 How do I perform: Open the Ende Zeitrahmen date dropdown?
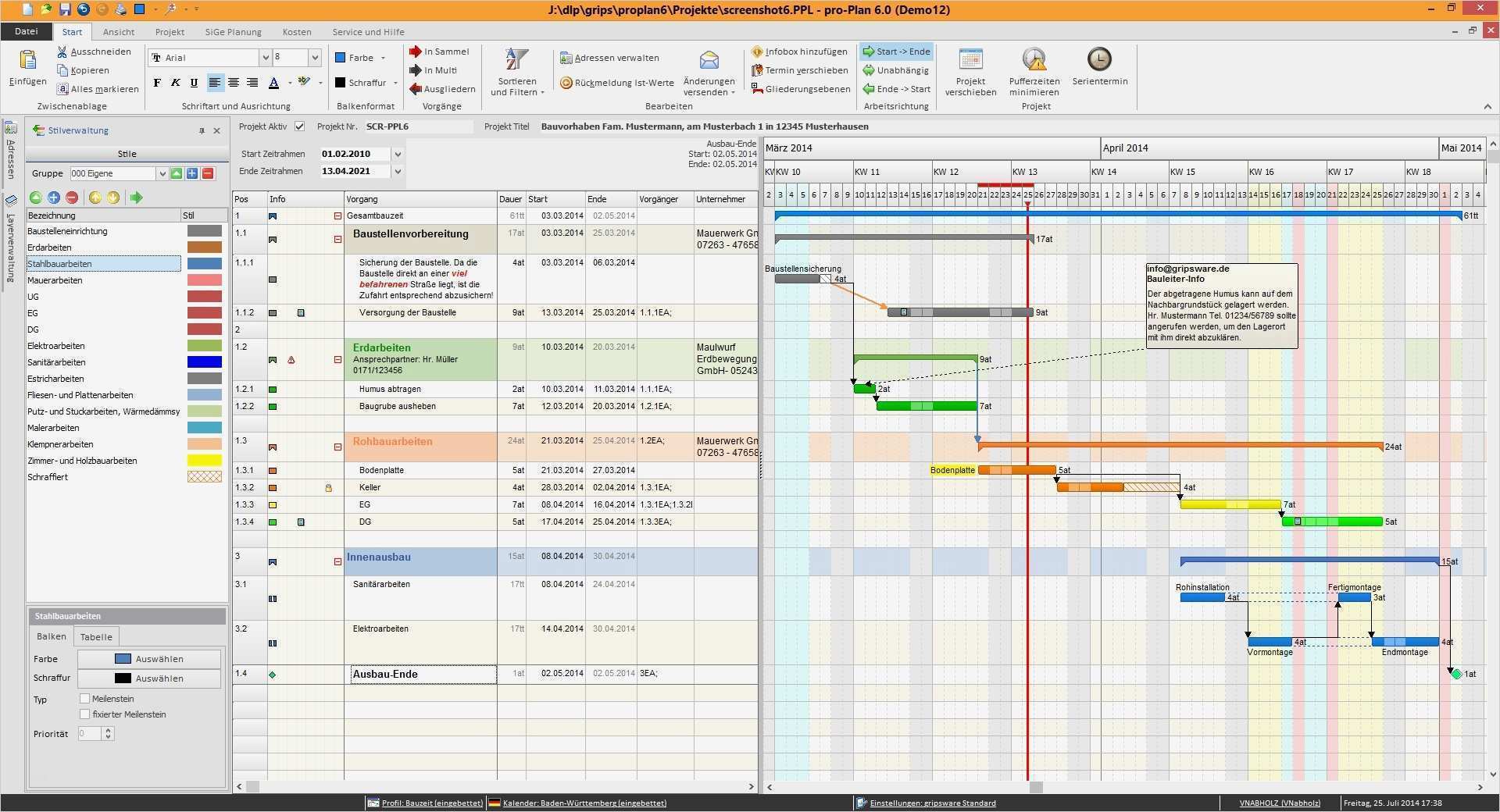point(398,172)
